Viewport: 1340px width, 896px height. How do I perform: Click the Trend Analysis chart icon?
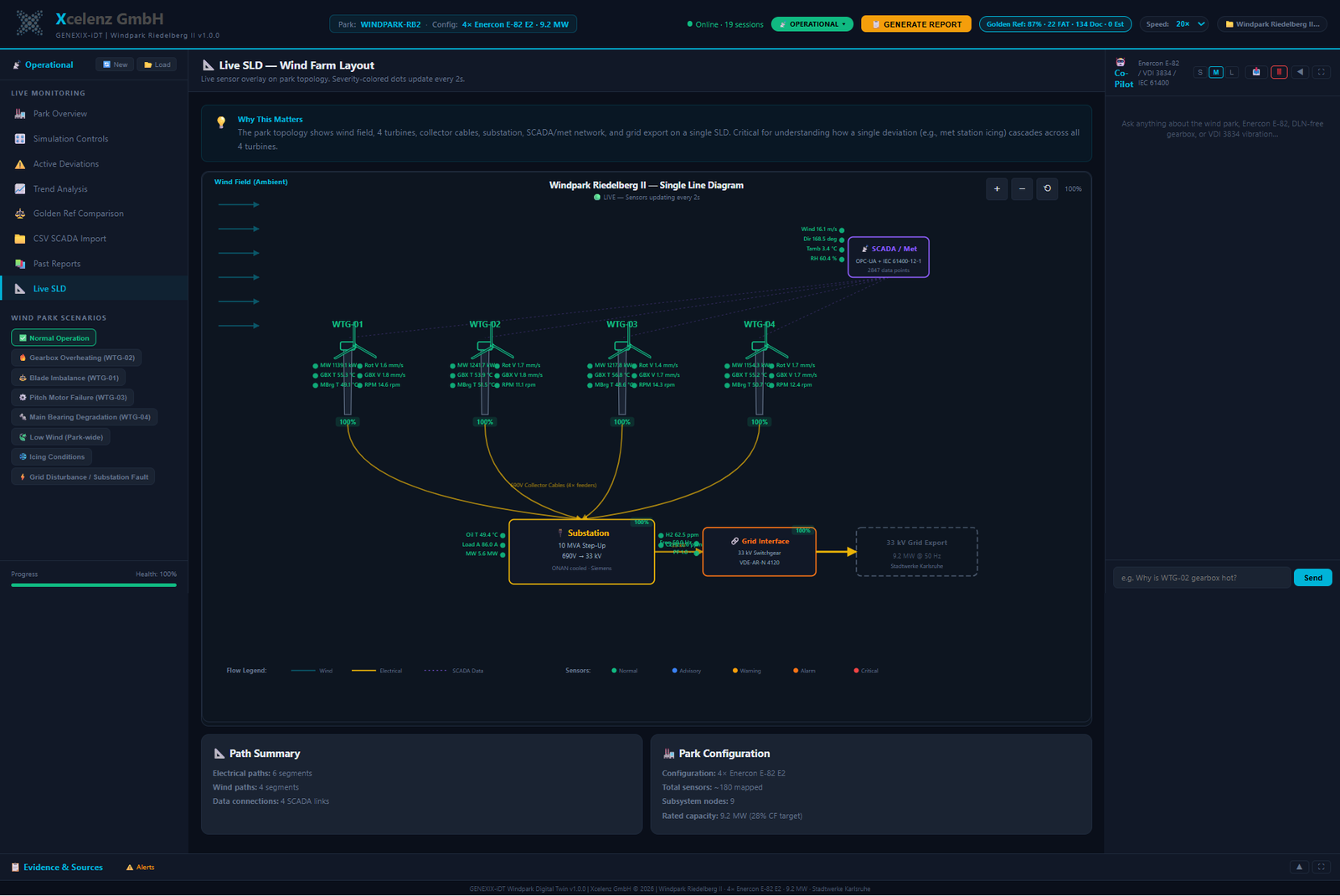(x=20, y=189)
